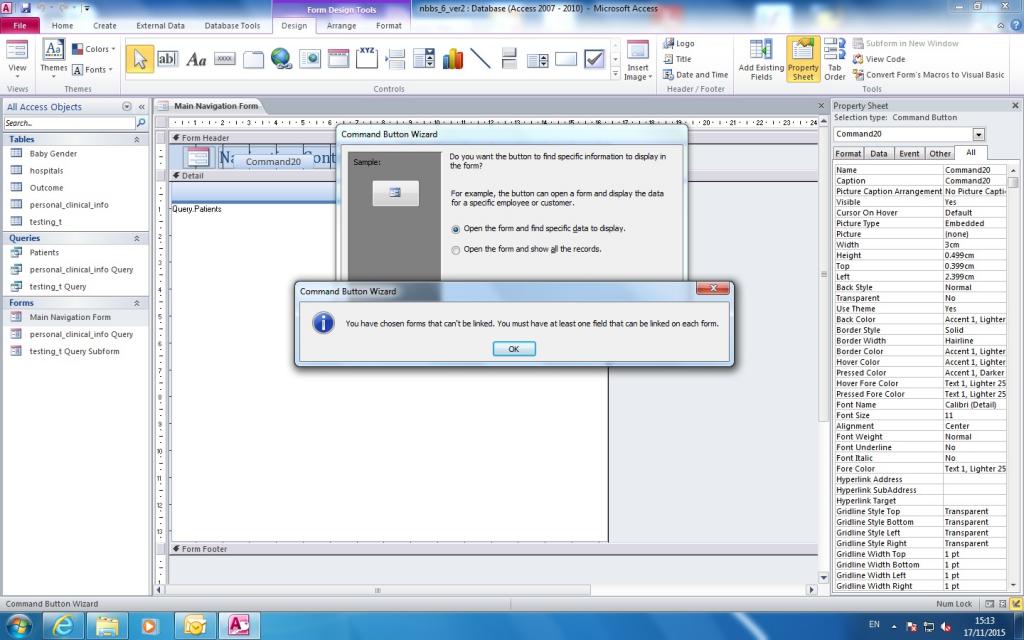The width and height of the screenshot is (1024, 640).
Task: Click the Insert Page Break control
Action: pyautogui.click(x=395, y=59)
